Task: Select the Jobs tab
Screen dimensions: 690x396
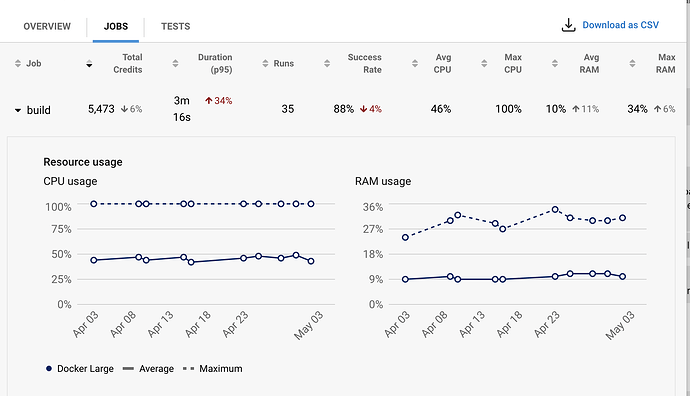Action: 116,26
